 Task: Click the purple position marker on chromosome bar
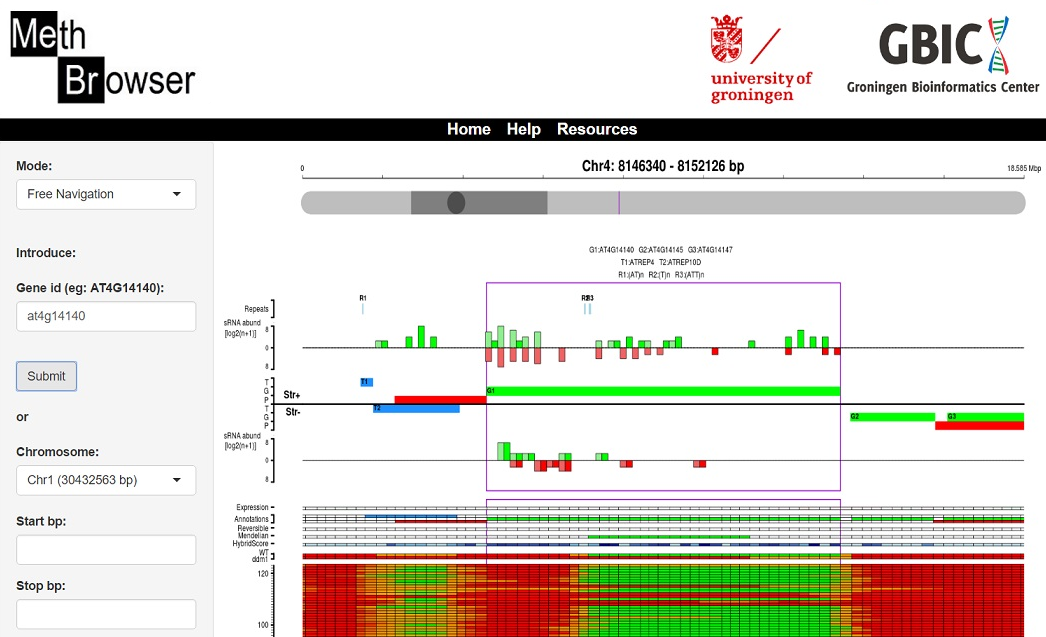click(x=619, y=203)
